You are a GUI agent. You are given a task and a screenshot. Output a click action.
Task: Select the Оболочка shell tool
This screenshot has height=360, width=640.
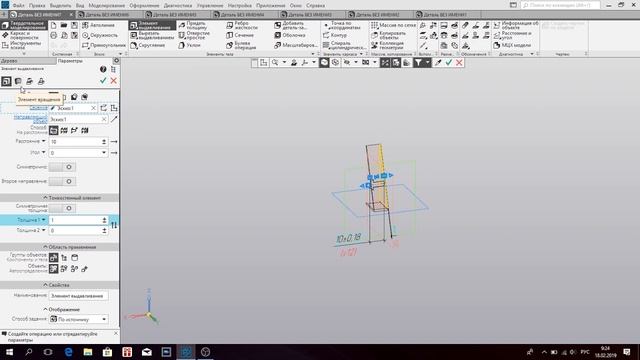coord(290,35)
